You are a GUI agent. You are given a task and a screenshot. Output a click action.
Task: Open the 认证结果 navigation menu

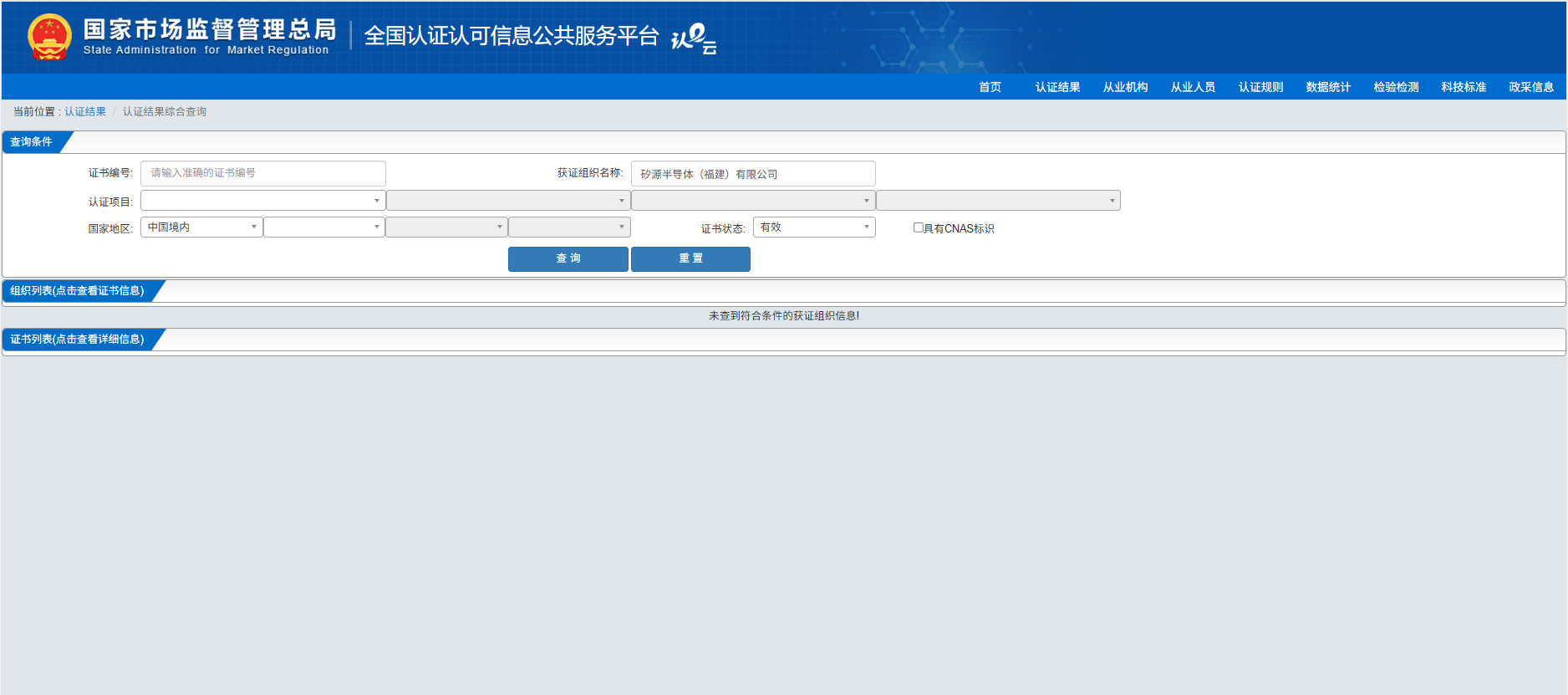pyautogui.click(x=1057, y=87)
